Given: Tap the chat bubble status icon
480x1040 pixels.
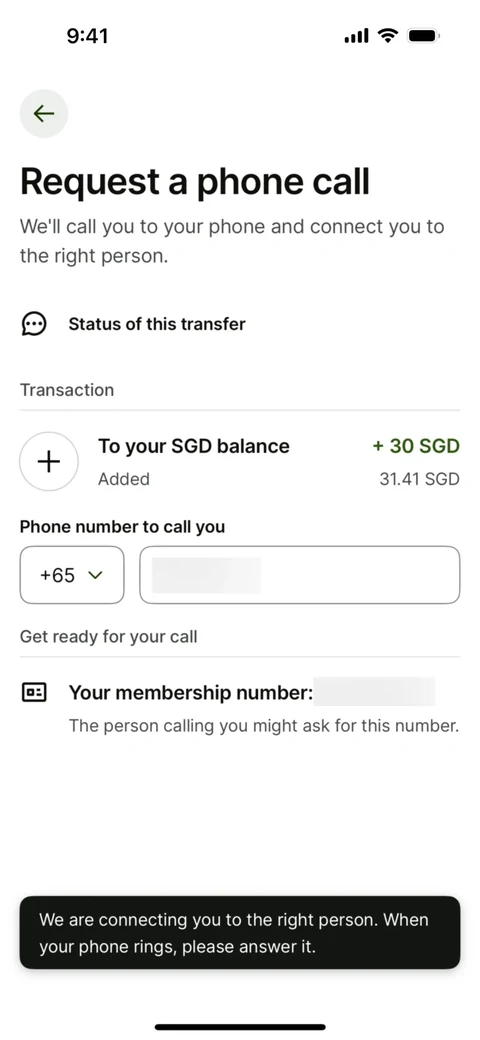Looking at the screenshot, I should tap(34, 324).
